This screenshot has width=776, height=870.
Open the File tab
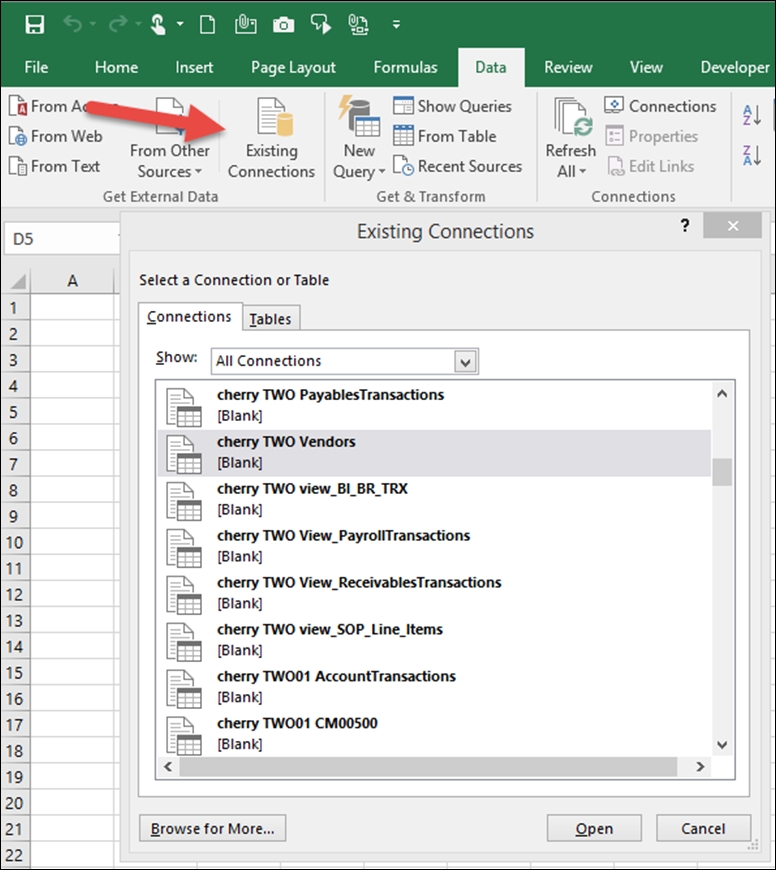click(x=36, y=67)
